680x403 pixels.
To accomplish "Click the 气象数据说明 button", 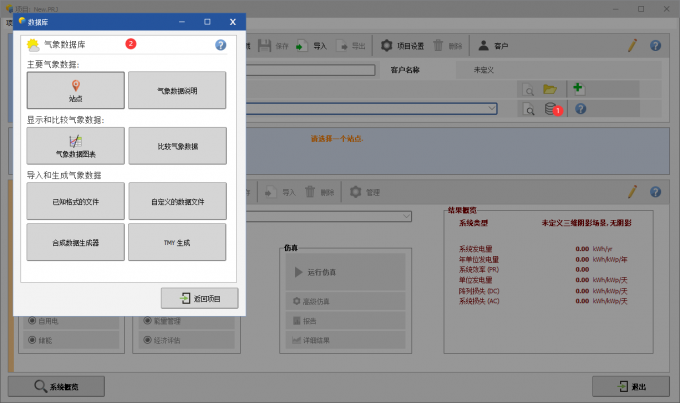I will (x=177, y=90).
